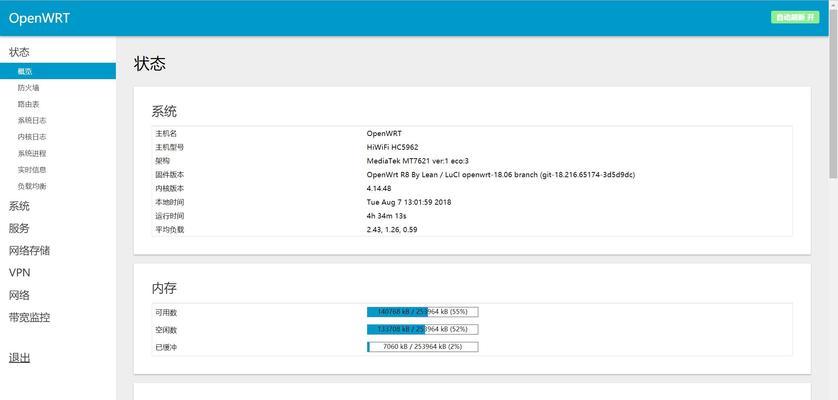Screen dimensions: 838x400
Task: Expand the 网络 sidebar section
Action: pyautogui.click(x=19, y=295)
